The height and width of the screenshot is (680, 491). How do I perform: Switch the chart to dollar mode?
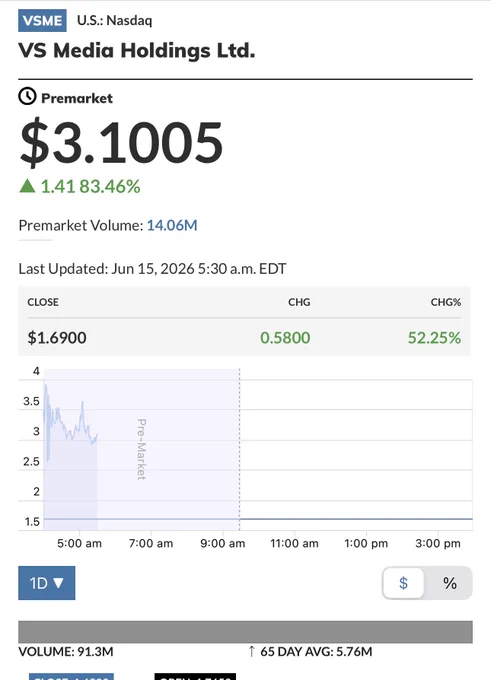[403, 583]
